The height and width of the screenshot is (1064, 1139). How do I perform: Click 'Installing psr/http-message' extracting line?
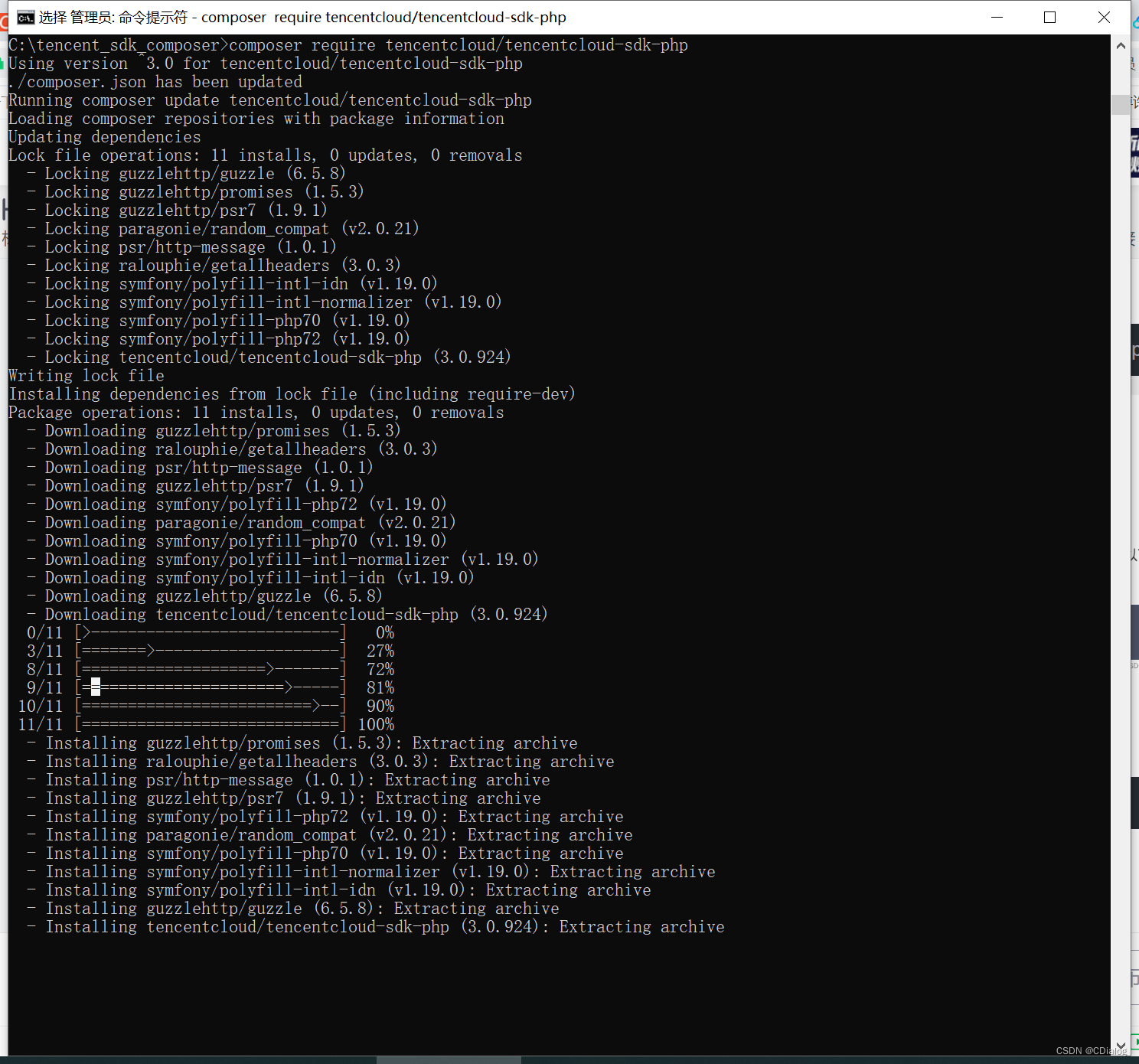289,780
